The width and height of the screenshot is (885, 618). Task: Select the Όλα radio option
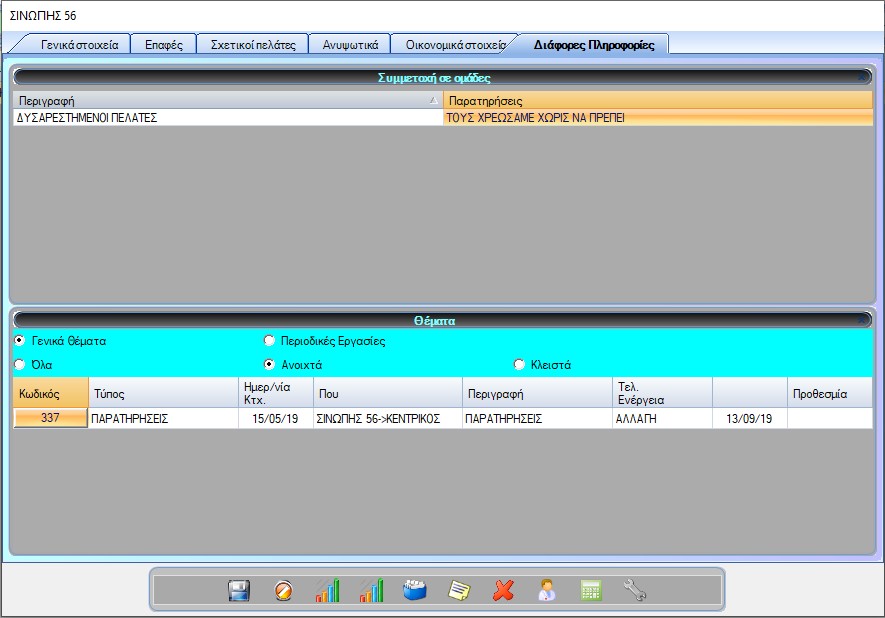(20, 365)
